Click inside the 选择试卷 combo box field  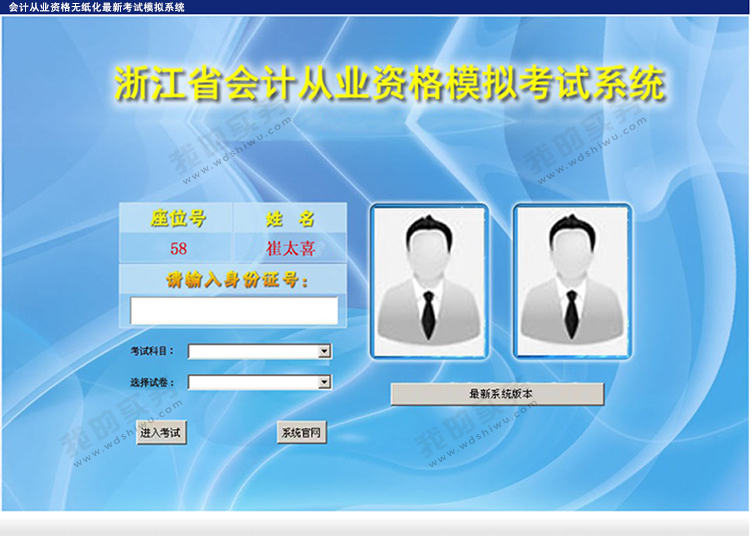pyautogui.click(x=252, y=382)
